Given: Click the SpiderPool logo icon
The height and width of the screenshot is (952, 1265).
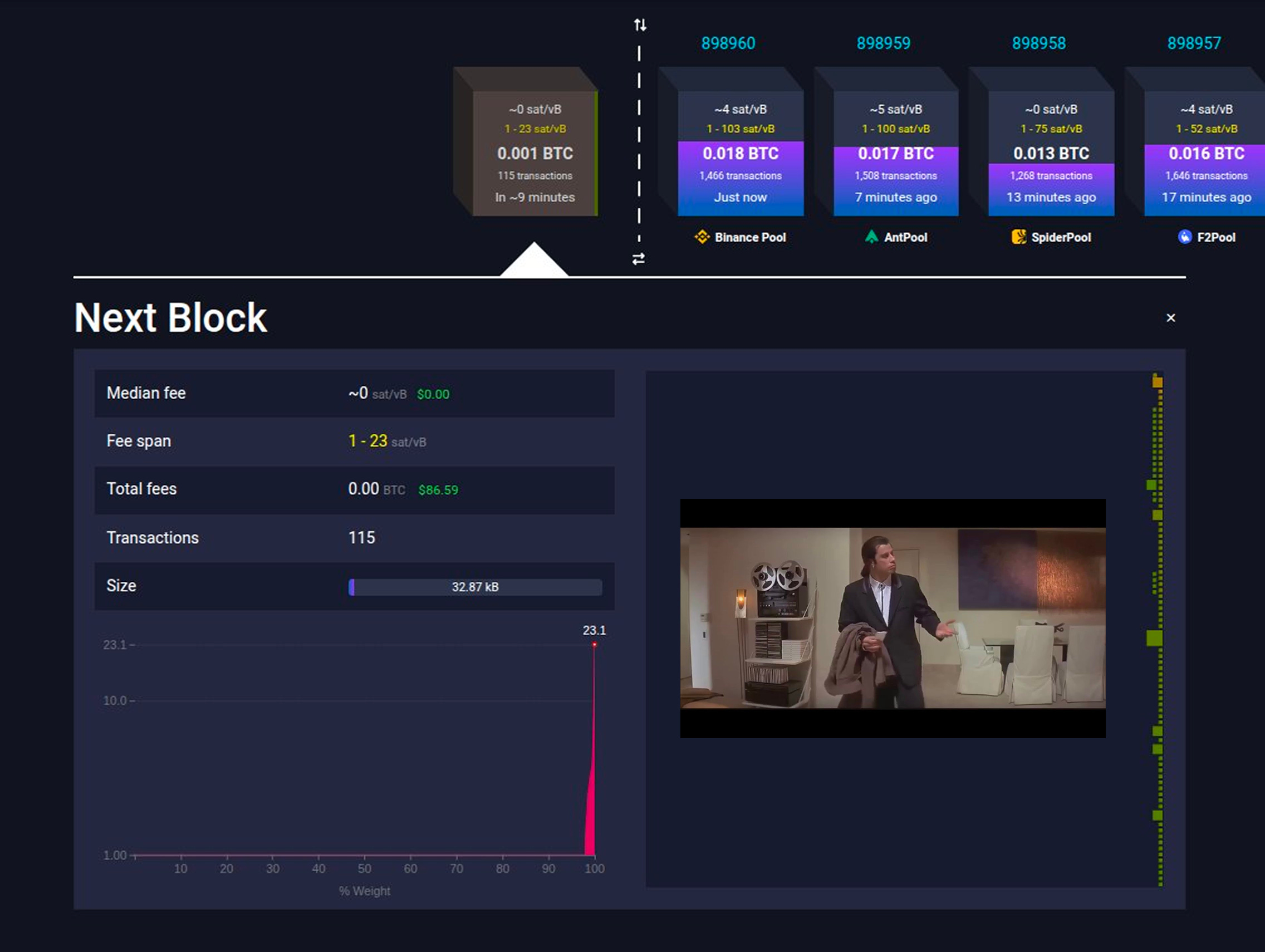Looking at the screenshot, I should click(x=1018, y=237).
